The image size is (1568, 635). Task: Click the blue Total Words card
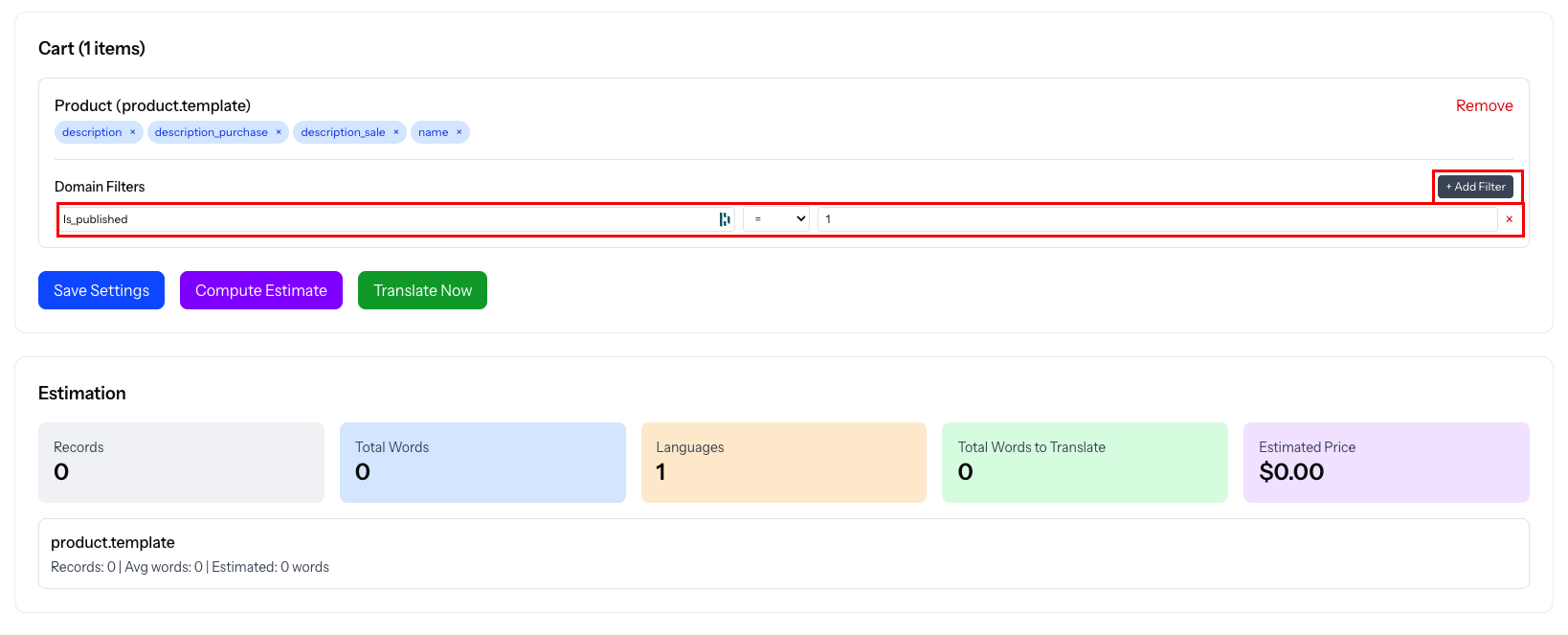(482, 463)
